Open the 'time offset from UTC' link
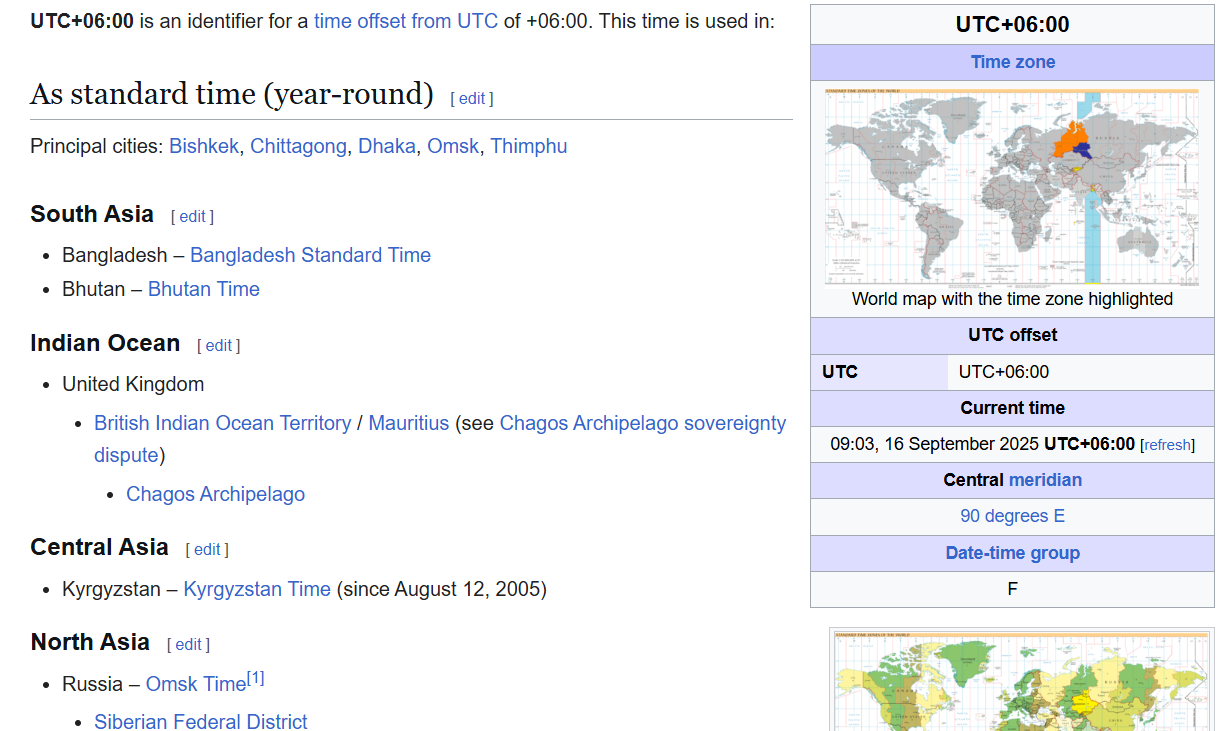 [x=406, y=21]
